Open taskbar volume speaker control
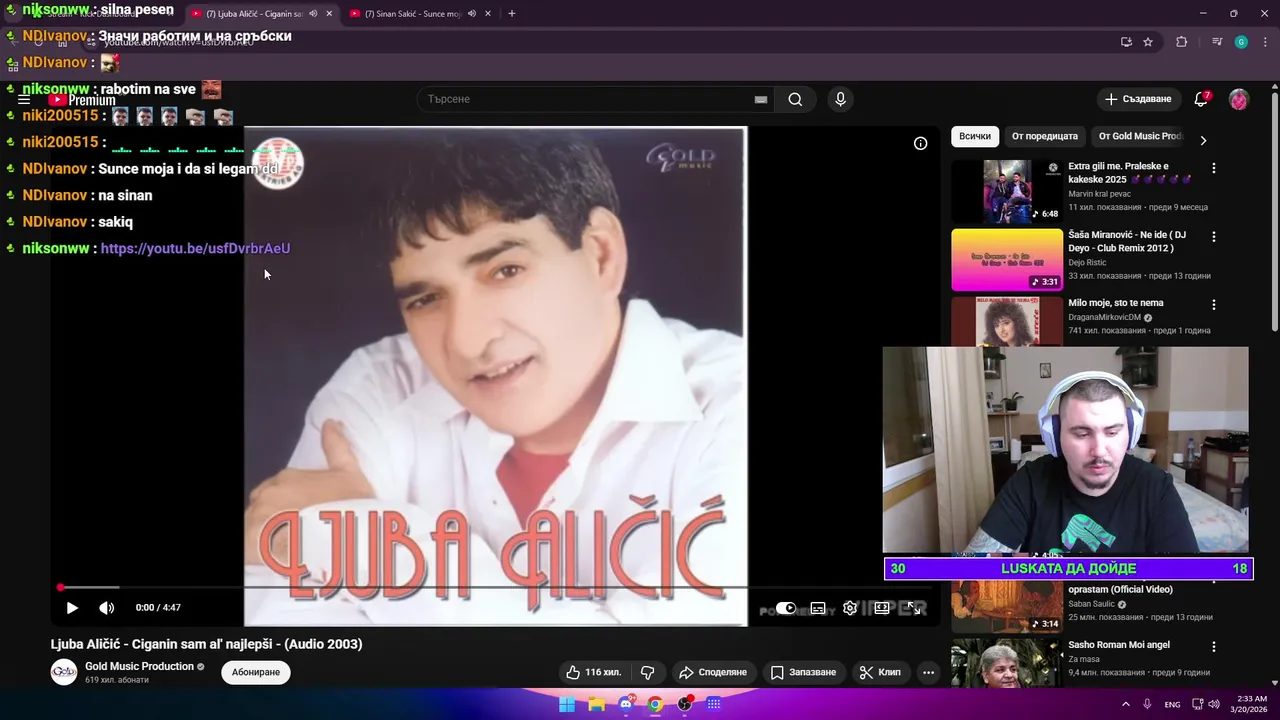The width and height of the screenshot is (1280, 720). (x=1214, y=704)
